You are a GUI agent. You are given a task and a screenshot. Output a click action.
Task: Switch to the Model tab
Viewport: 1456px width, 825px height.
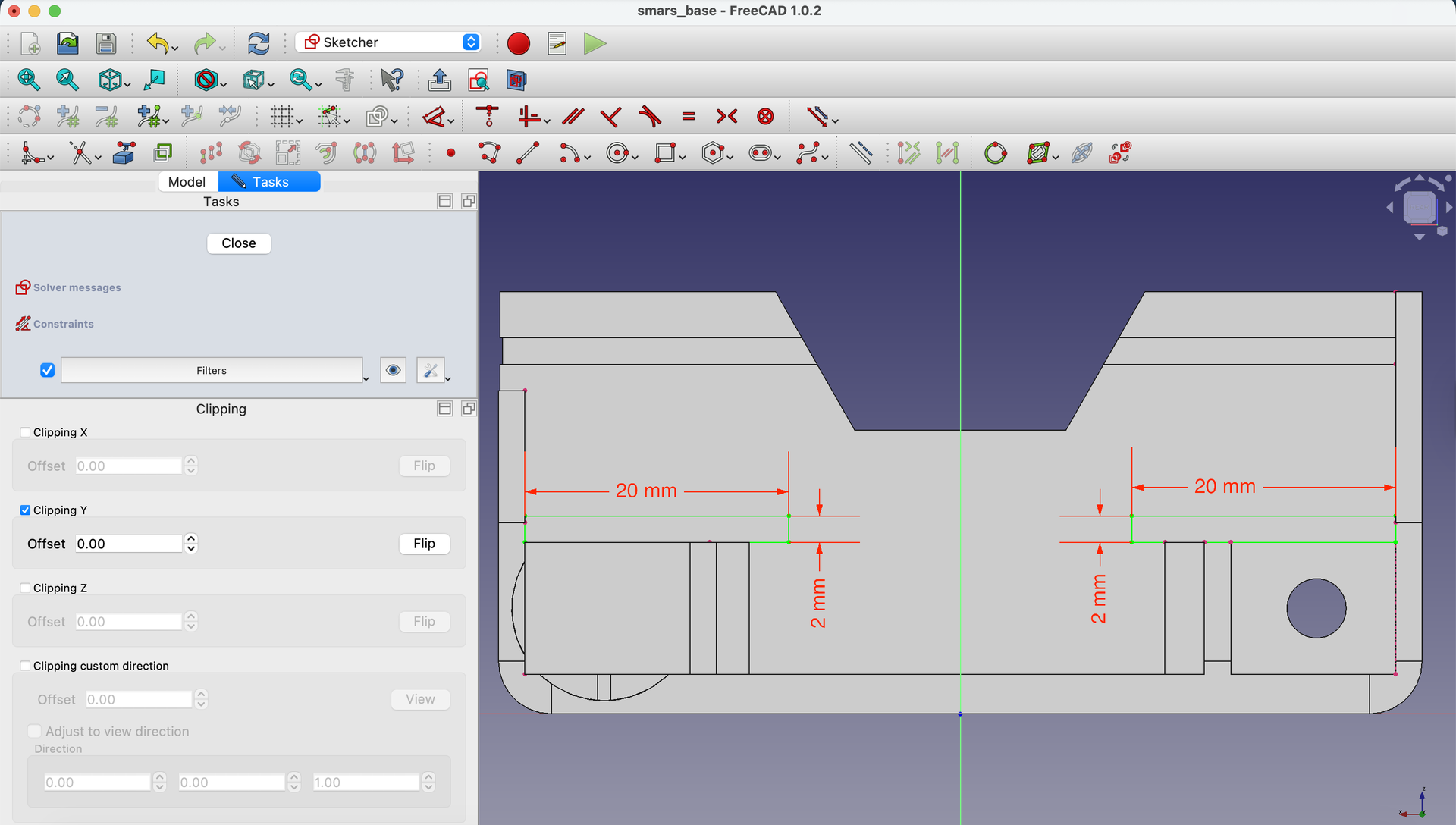[187, 182]
